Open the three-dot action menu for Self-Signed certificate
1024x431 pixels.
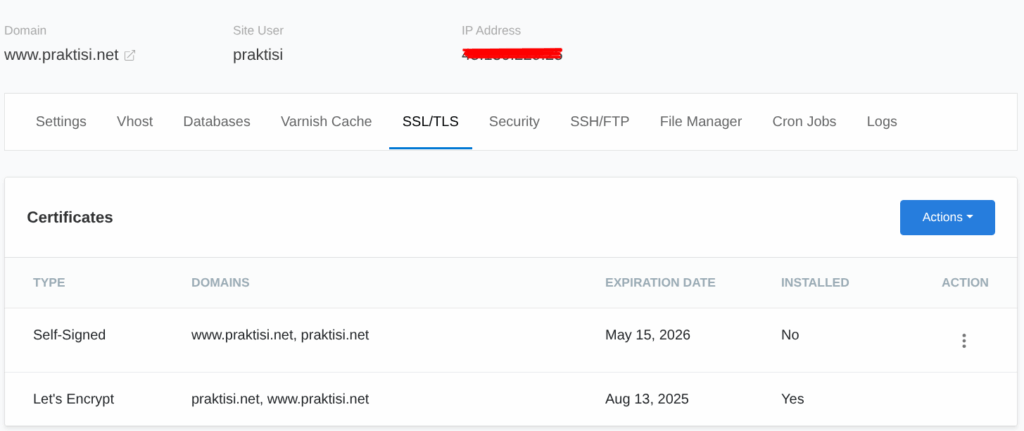(963, 340)
